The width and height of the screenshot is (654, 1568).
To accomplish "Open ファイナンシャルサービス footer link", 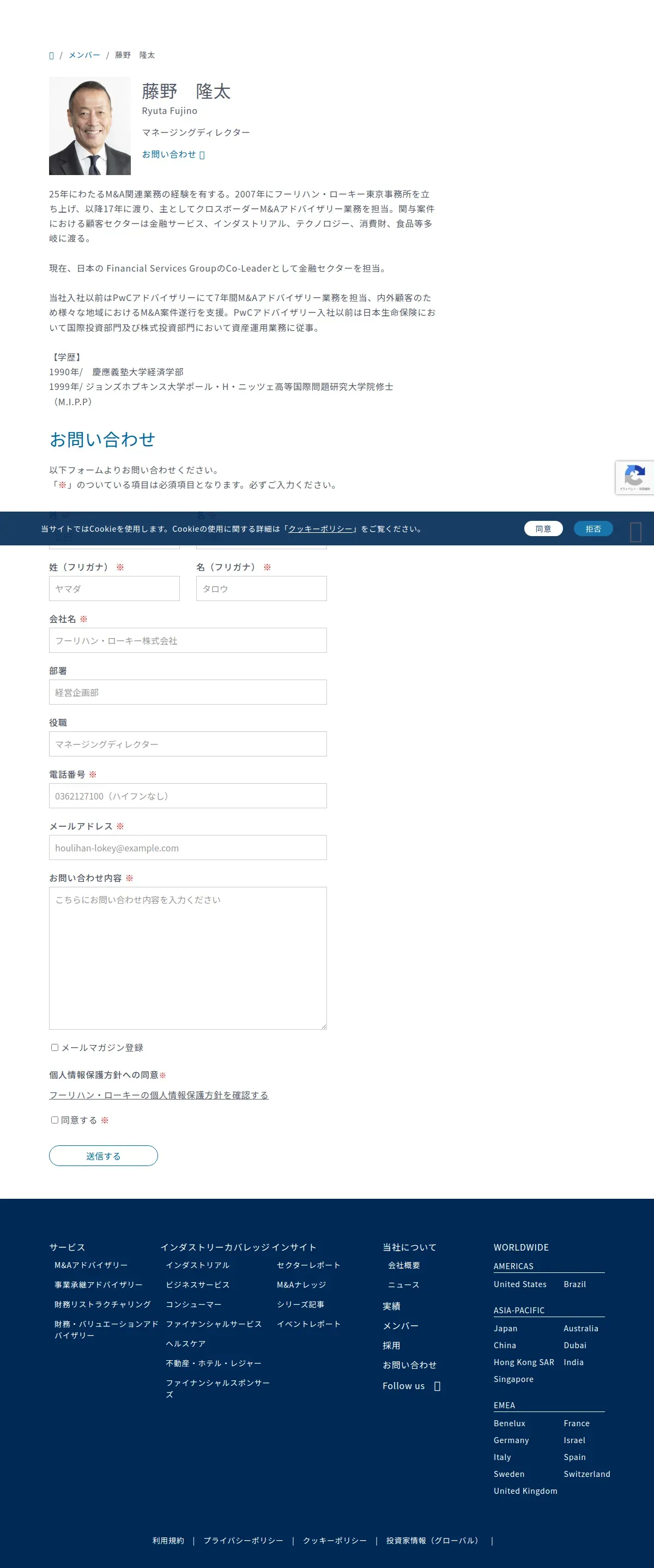I will coord(214,1324).
